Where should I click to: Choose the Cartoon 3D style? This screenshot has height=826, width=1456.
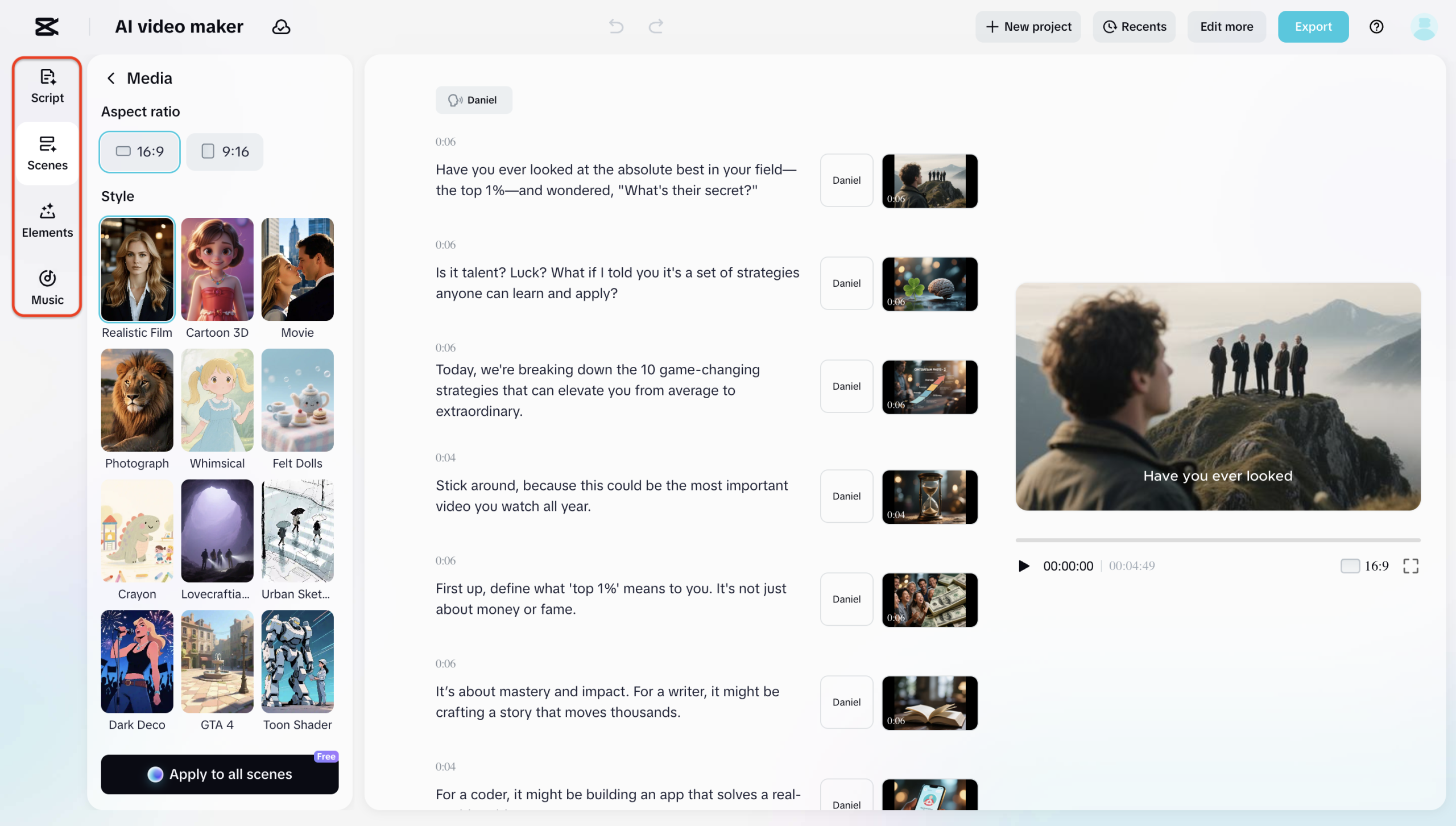click(x=217, y=270)
